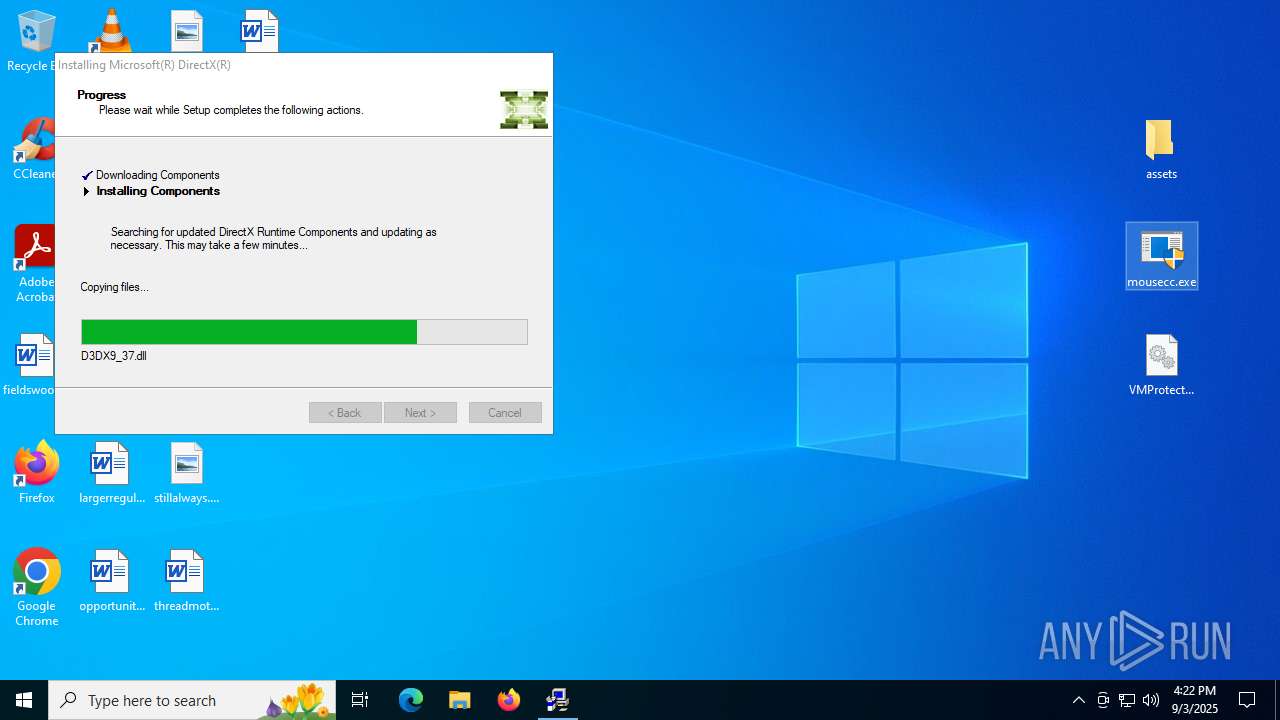Screen dimensions: 1280x720
Task: Open the clock showing 4:22 PM
Action: (x=1195, y=700)
